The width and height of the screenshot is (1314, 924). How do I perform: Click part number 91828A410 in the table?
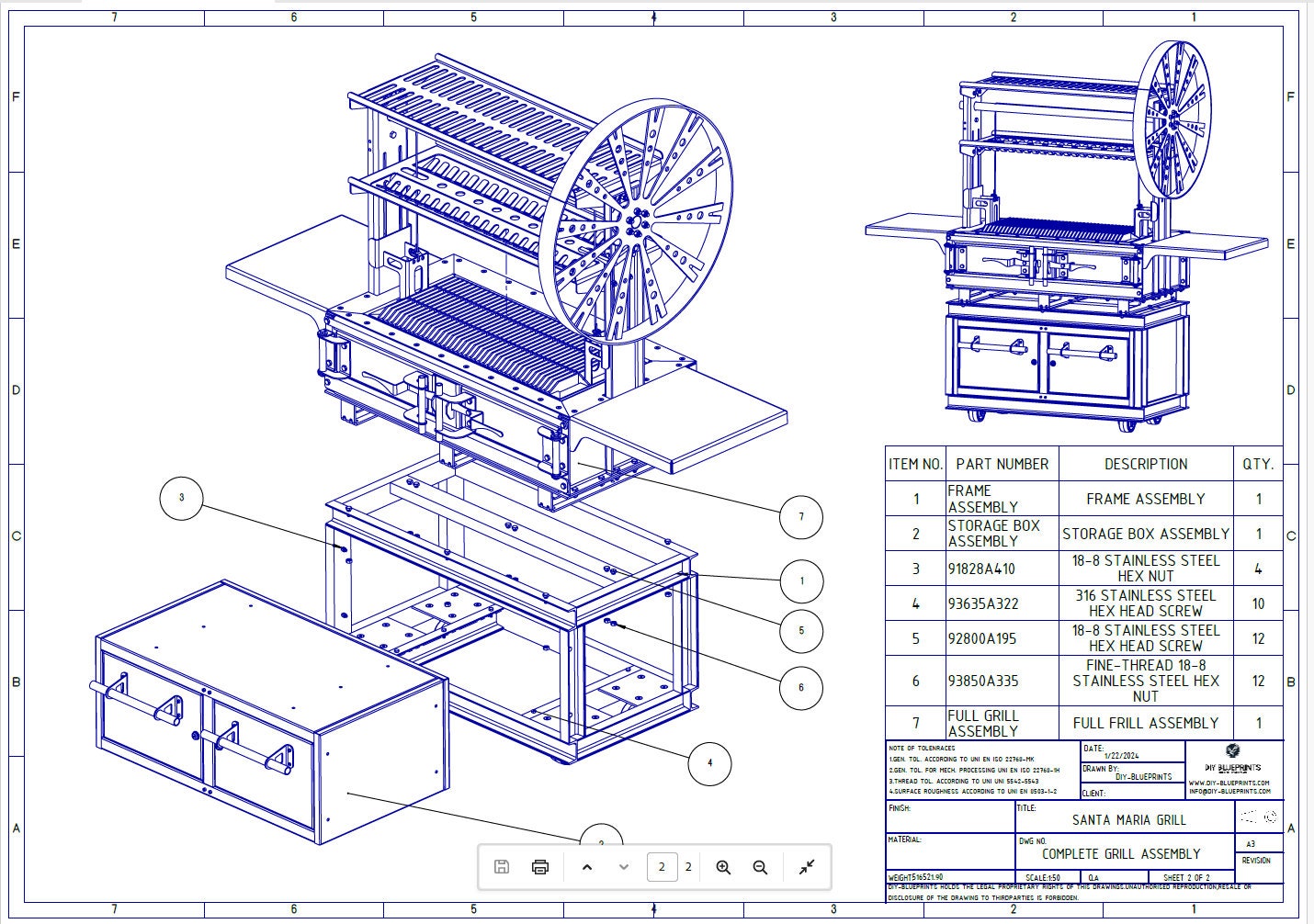click(x=980, y=568)
